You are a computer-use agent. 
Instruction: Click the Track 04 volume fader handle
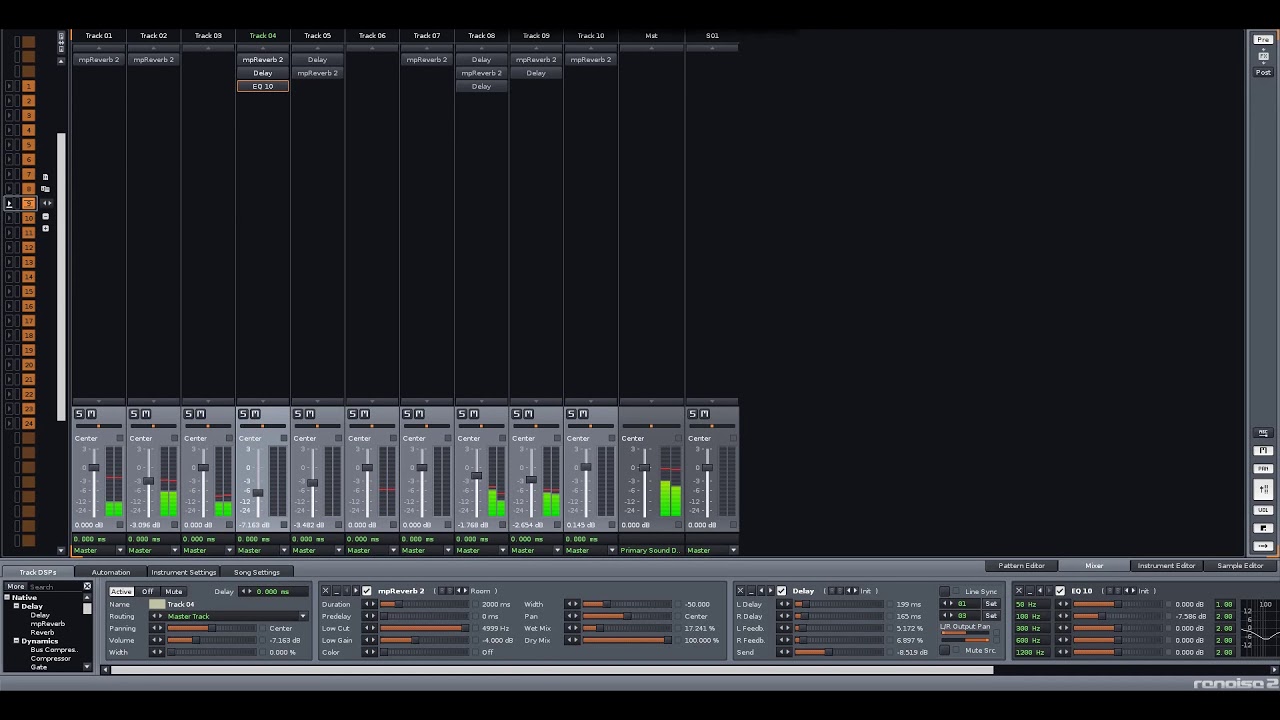[x=258, y=493]
